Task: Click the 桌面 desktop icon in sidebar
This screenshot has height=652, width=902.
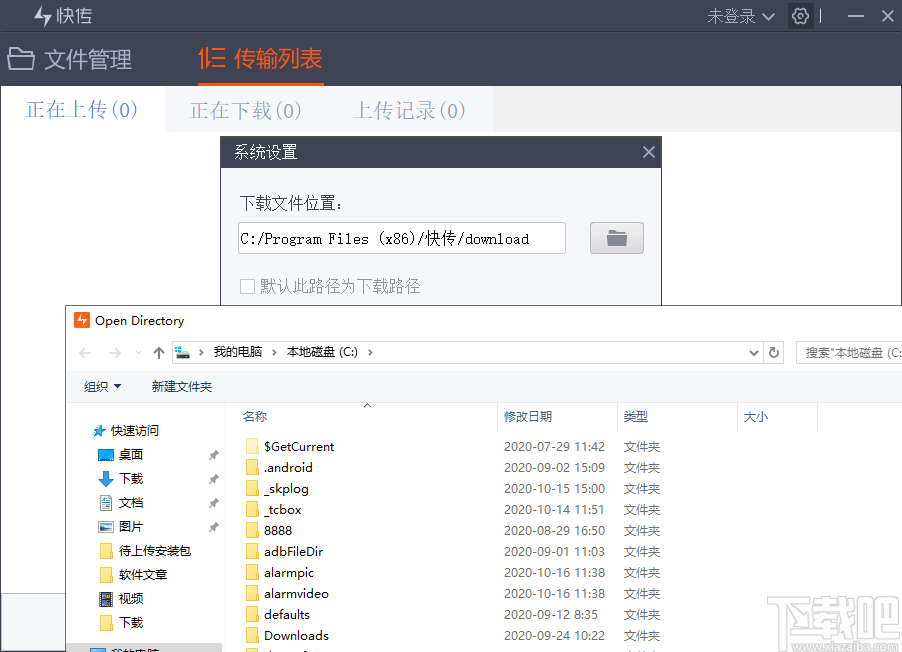Action: coord(106,455)
